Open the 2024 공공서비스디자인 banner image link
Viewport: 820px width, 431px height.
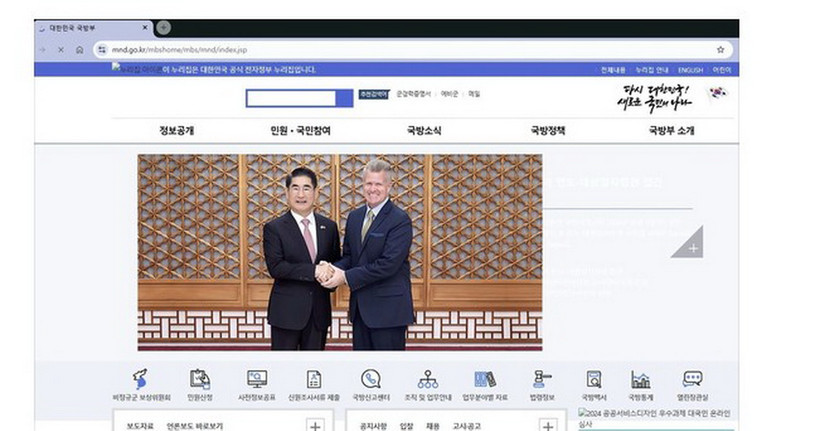[x=654, y=418]
